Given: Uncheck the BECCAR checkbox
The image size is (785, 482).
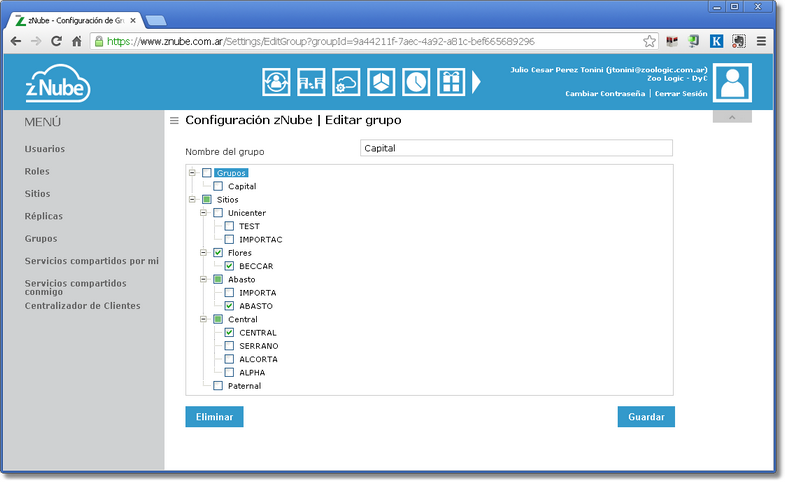Looking at the screenshot, I should tap(230, 266).
